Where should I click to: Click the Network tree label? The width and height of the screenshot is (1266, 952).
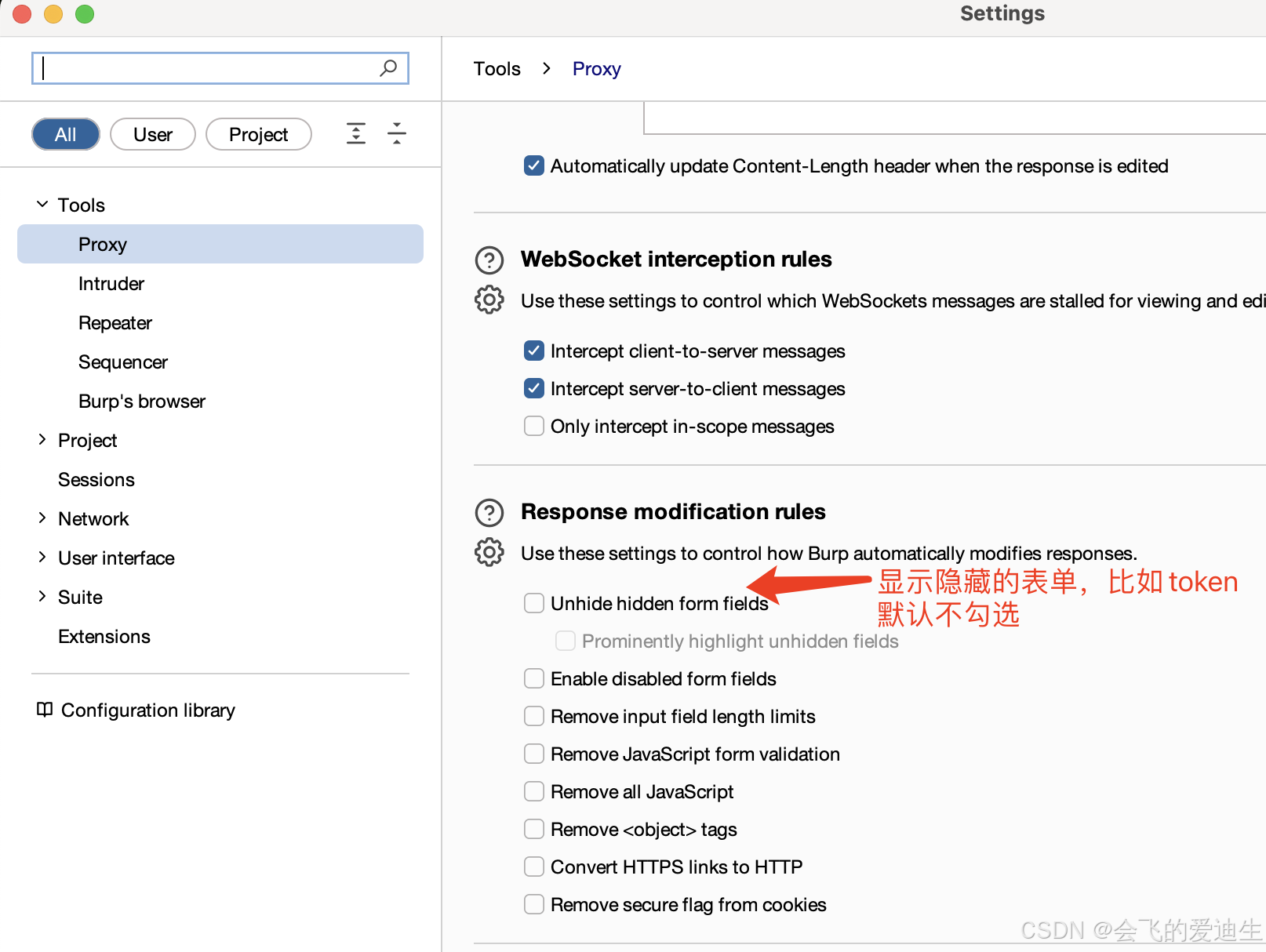[x=93, y=518]
